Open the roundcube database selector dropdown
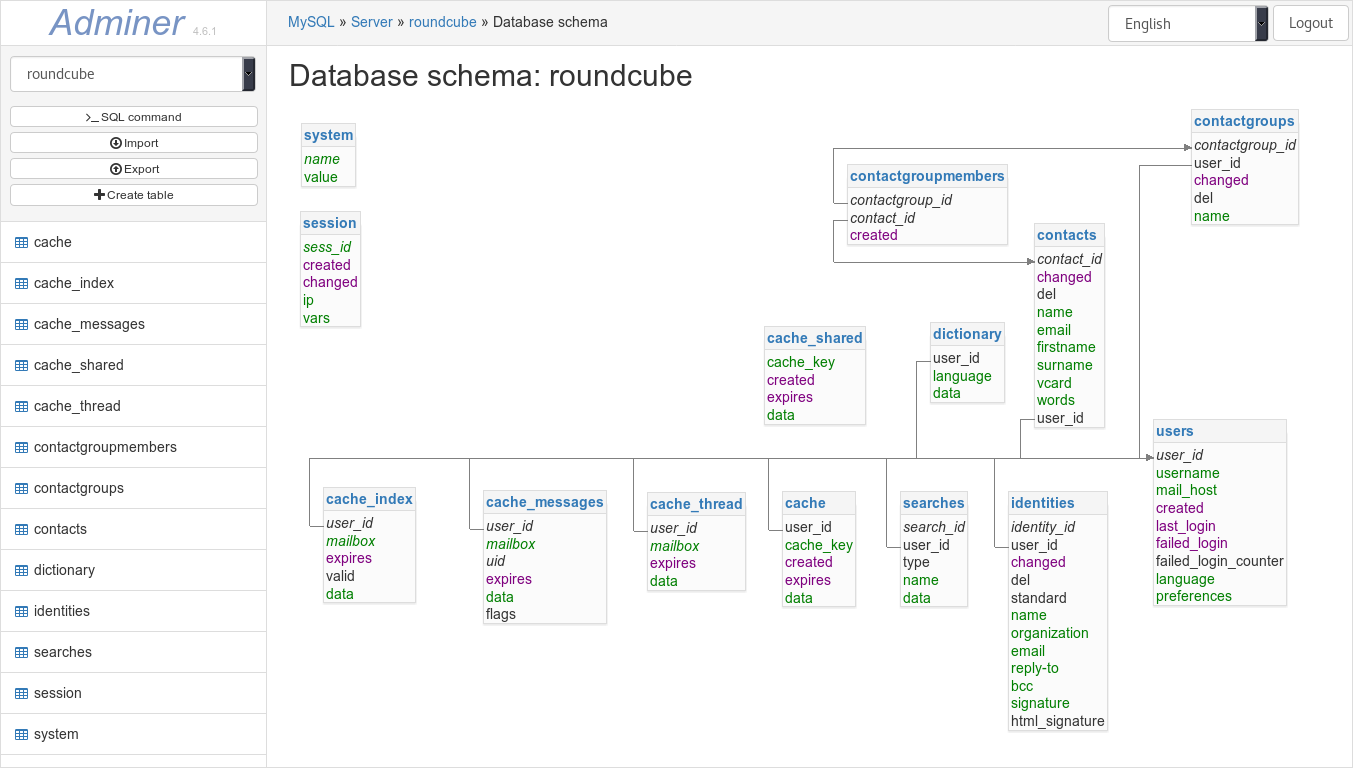1353x768 pixels. pyautogui.click(x=126, y=73)
